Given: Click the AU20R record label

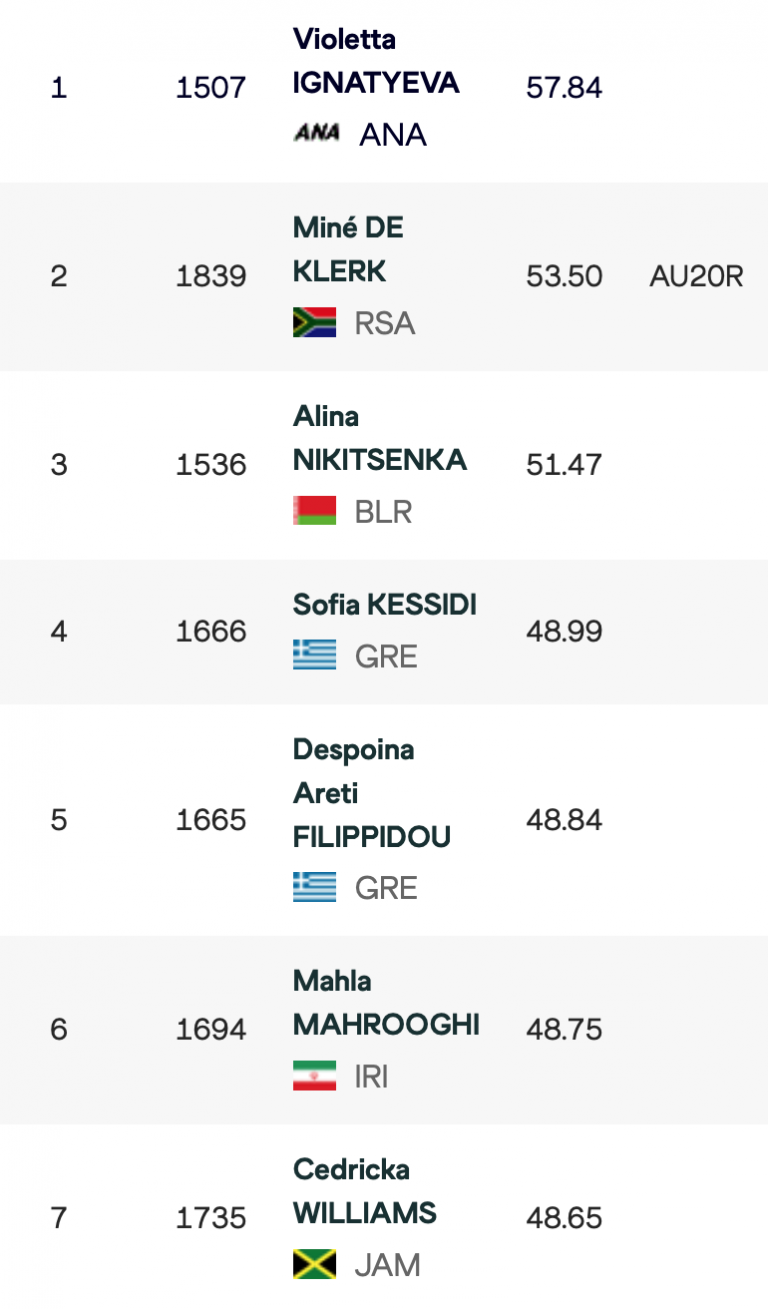Looking at the screenshot, I should pyautogui.click(x=696, y=276).
